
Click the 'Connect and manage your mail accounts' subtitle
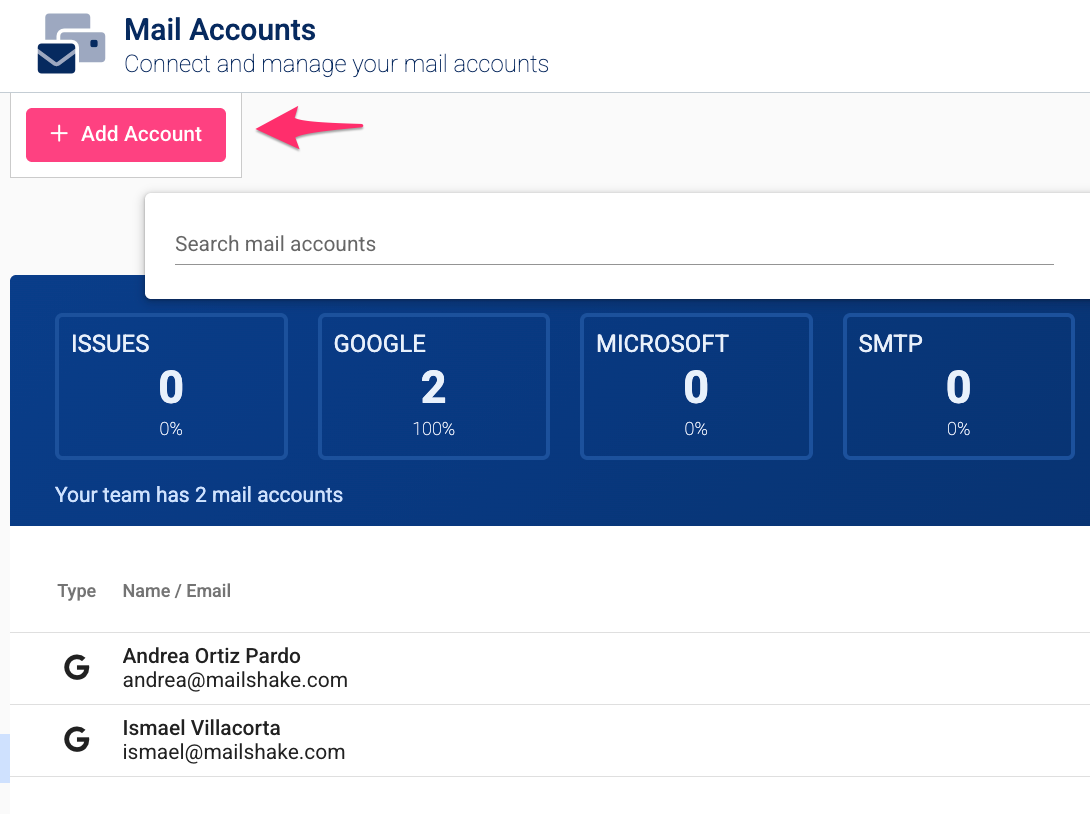pyautogui.click(x=336, y=64)
